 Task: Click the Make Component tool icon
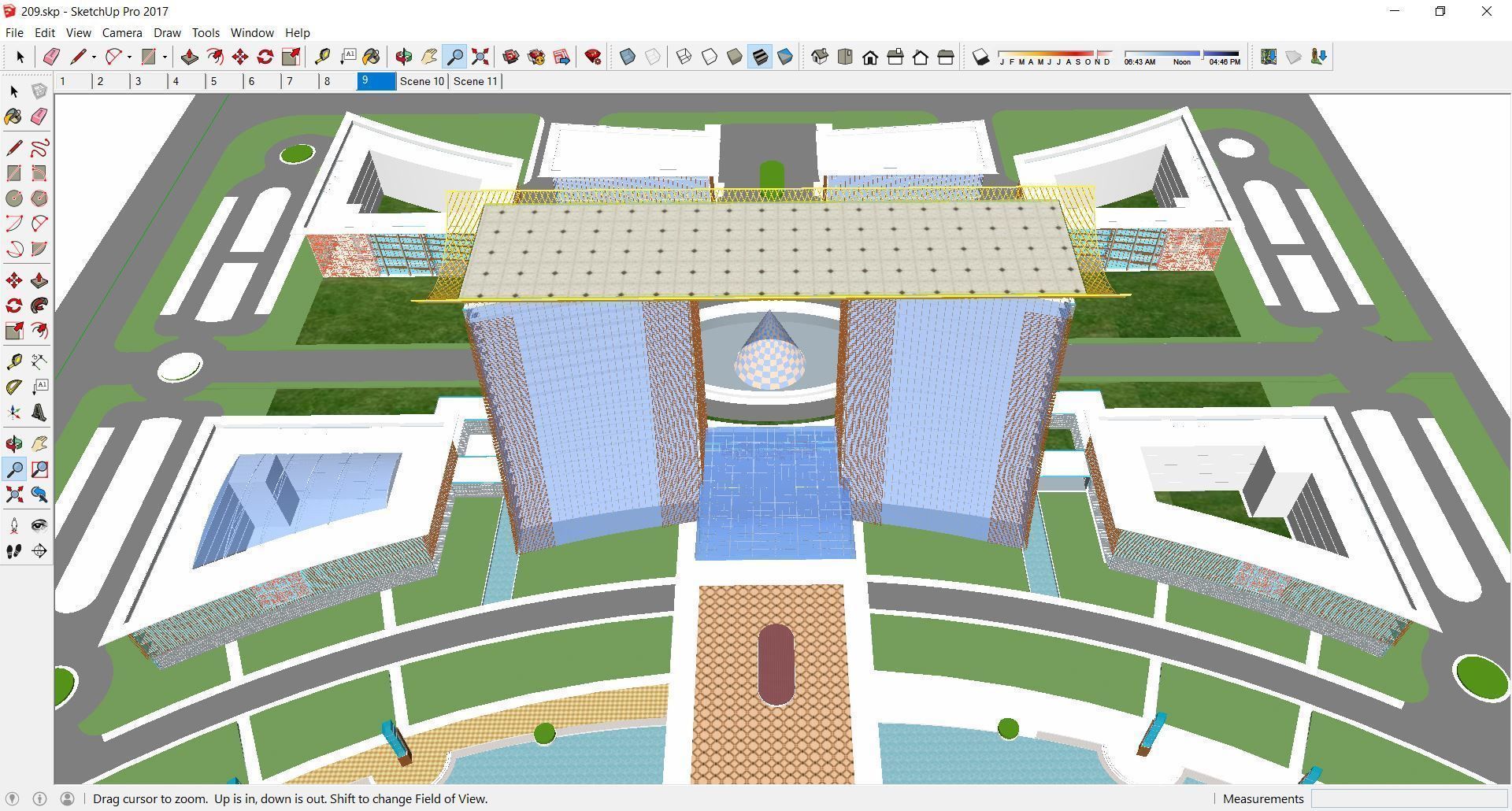(39, 91)
